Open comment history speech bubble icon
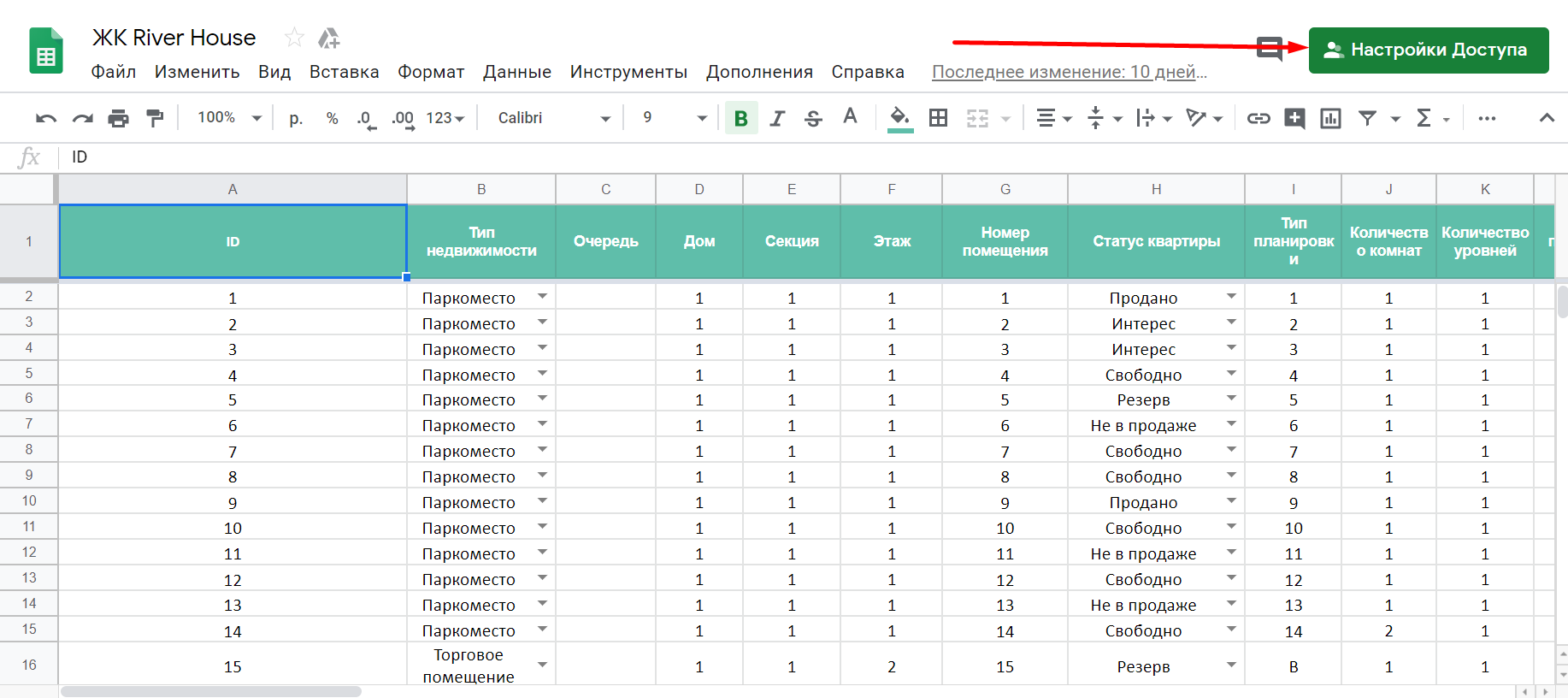Screen dimensions: 1568x698 click(1270, 49)
